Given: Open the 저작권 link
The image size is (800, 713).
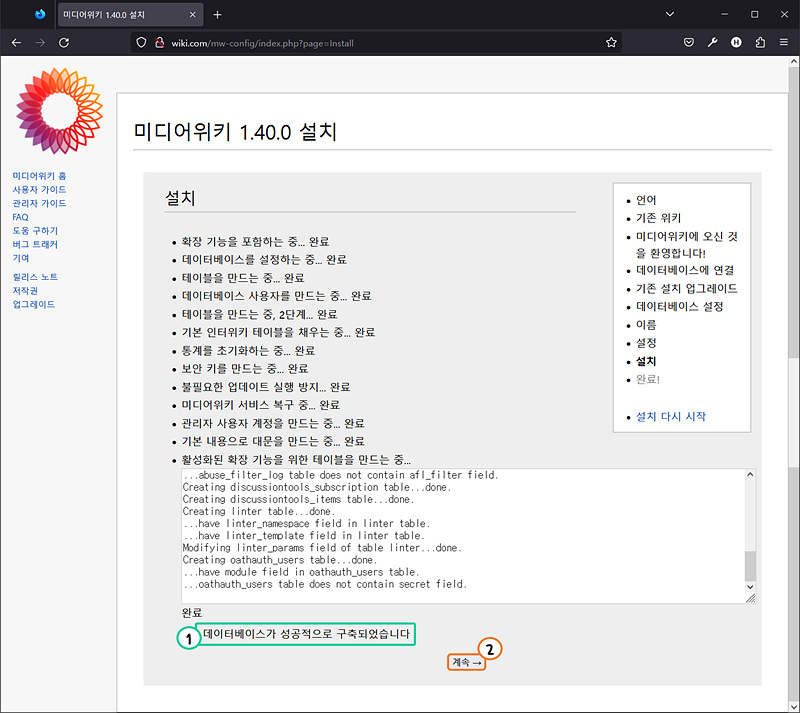Looking at the screenshot, I should (25, 291).
